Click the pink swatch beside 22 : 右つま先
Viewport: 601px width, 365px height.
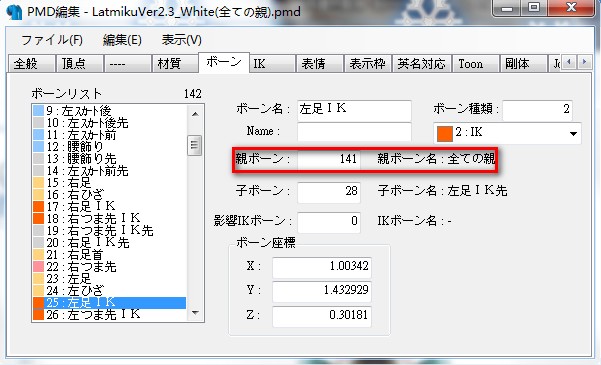pos(39,266)
